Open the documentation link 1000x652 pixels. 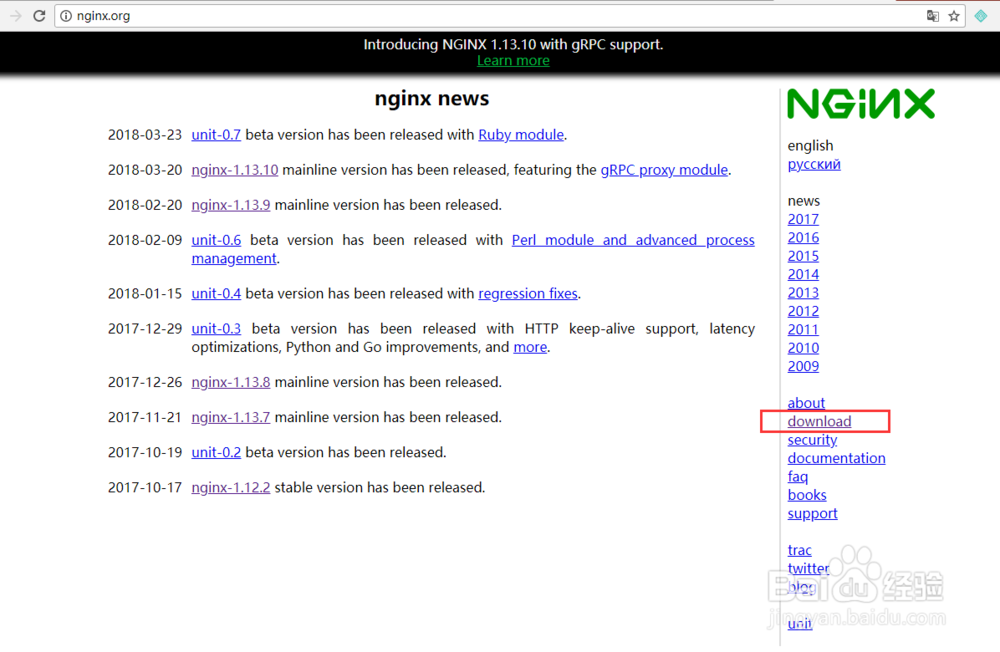click(836, 459)
